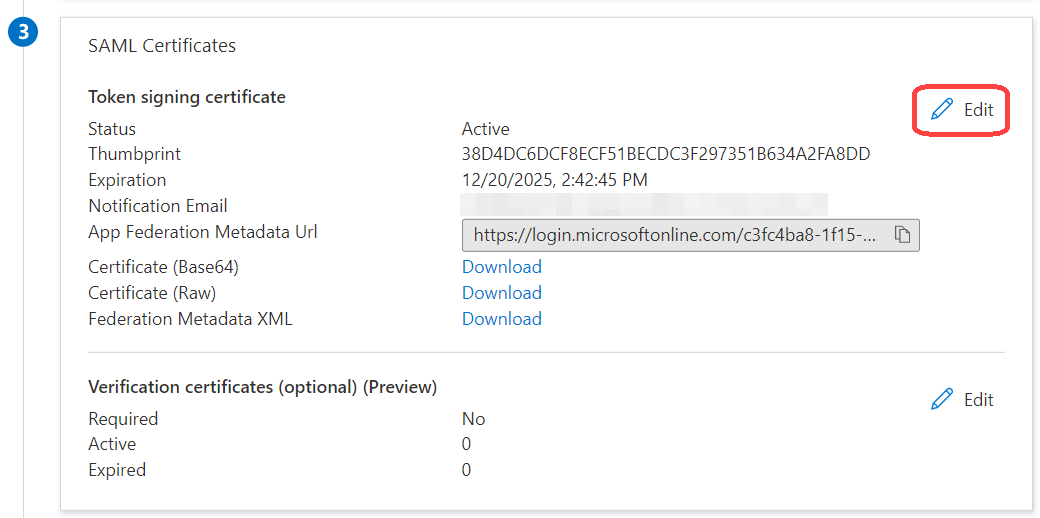Click the Required value showing No
The width and height of the screenshot is (1040, 518).
[x=473, y=419]
